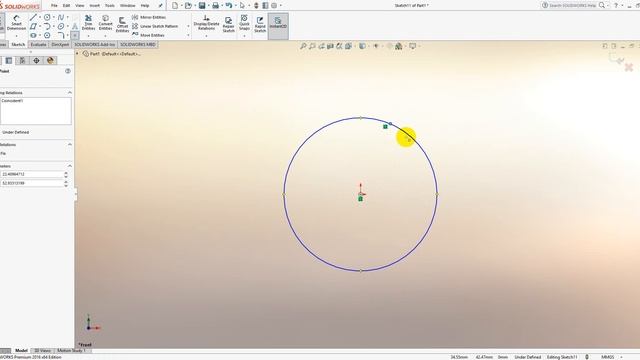Click the Search SOLIDWORKS Help field

[x=573, y=5]
